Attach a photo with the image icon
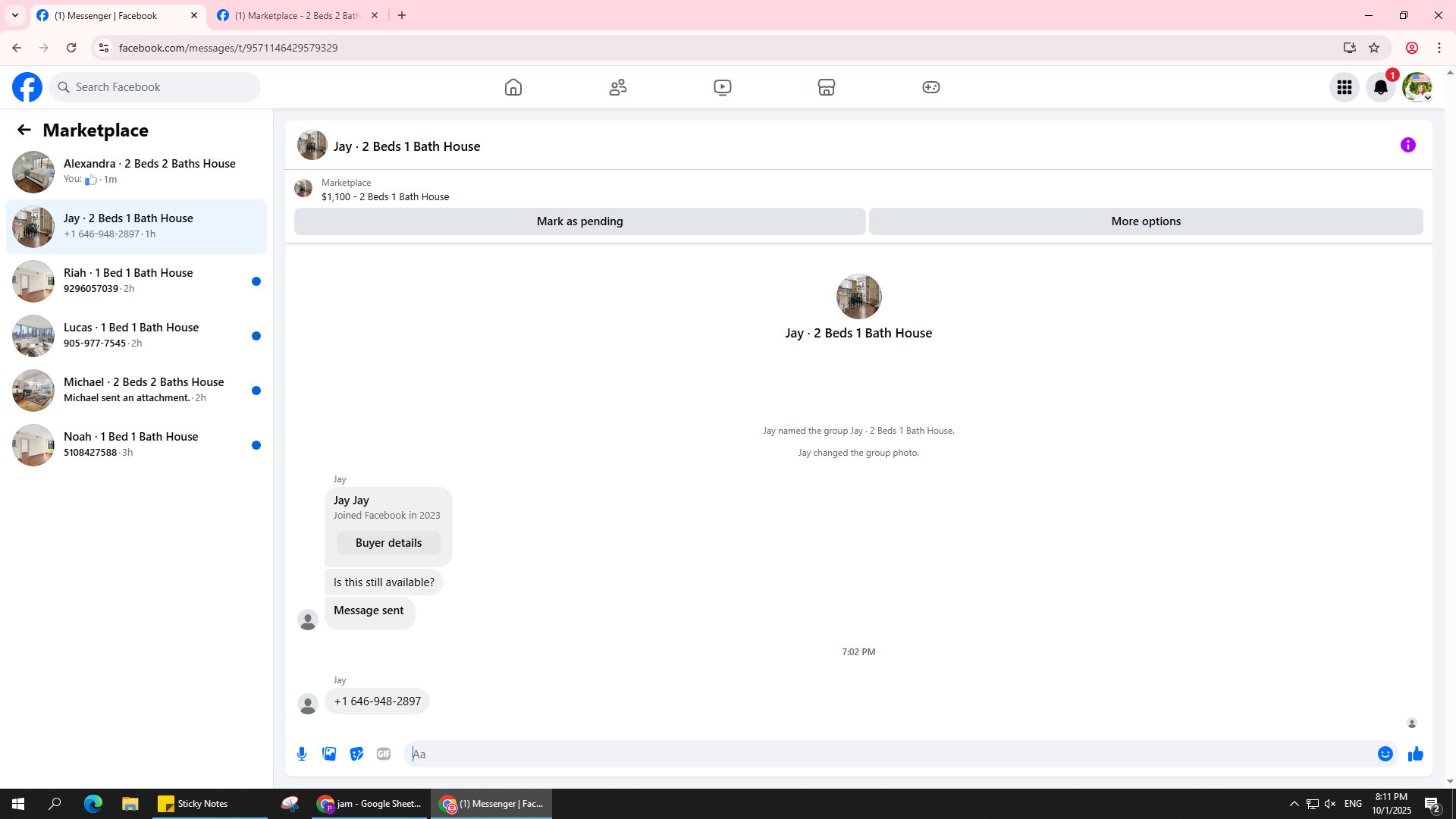 point(329,754)
